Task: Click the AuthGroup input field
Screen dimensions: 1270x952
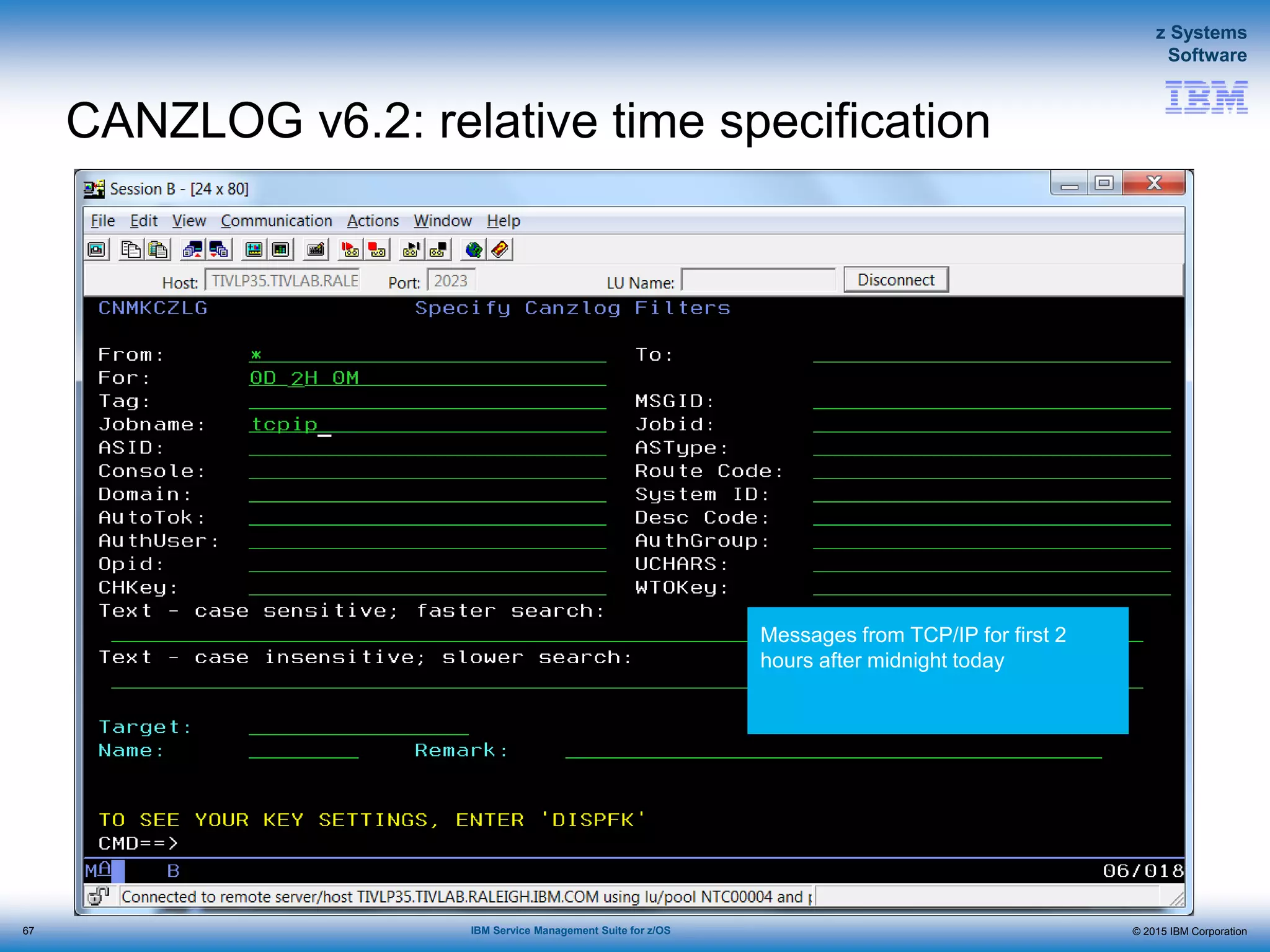Action: point(992,540)
